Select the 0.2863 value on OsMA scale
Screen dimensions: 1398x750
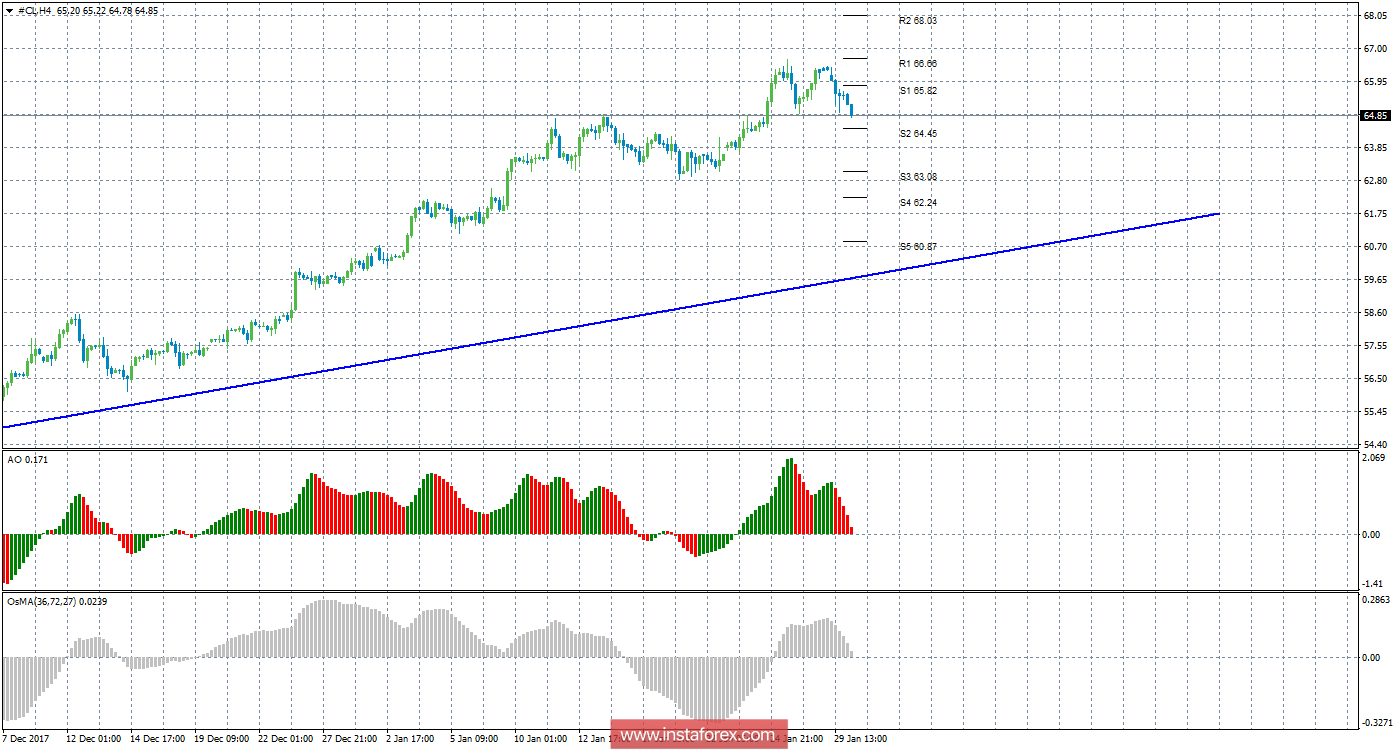pyautogui.click(x=1377, y=600)
